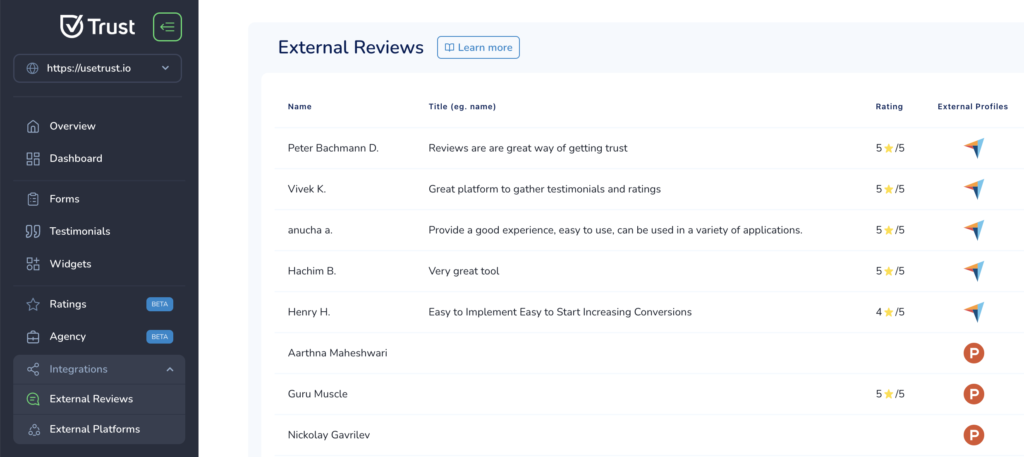Collapse the Integrations section chevron

coord(170,370)
